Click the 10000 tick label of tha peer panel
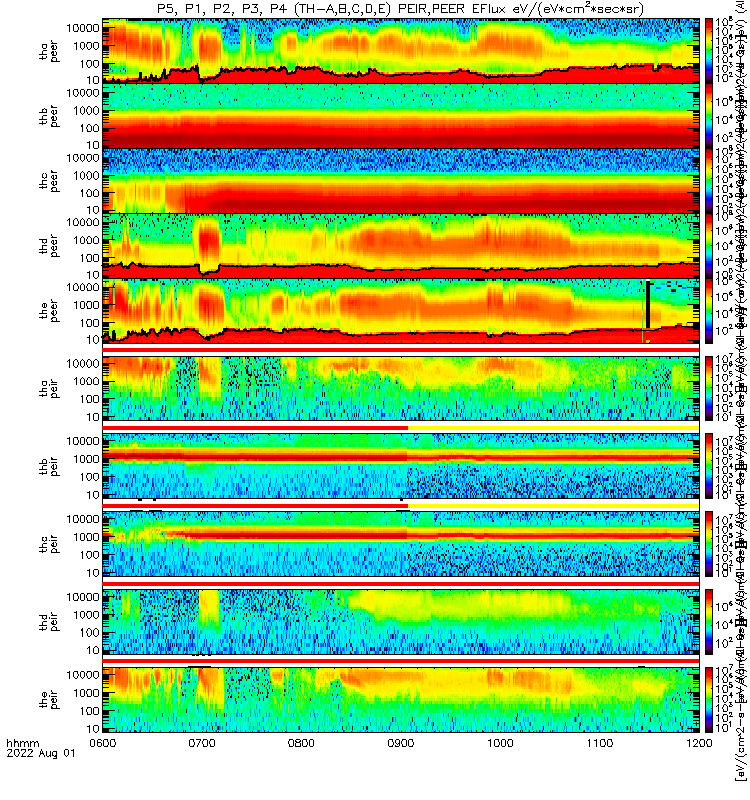The image size is (750, 800). (x=83, y=28)
